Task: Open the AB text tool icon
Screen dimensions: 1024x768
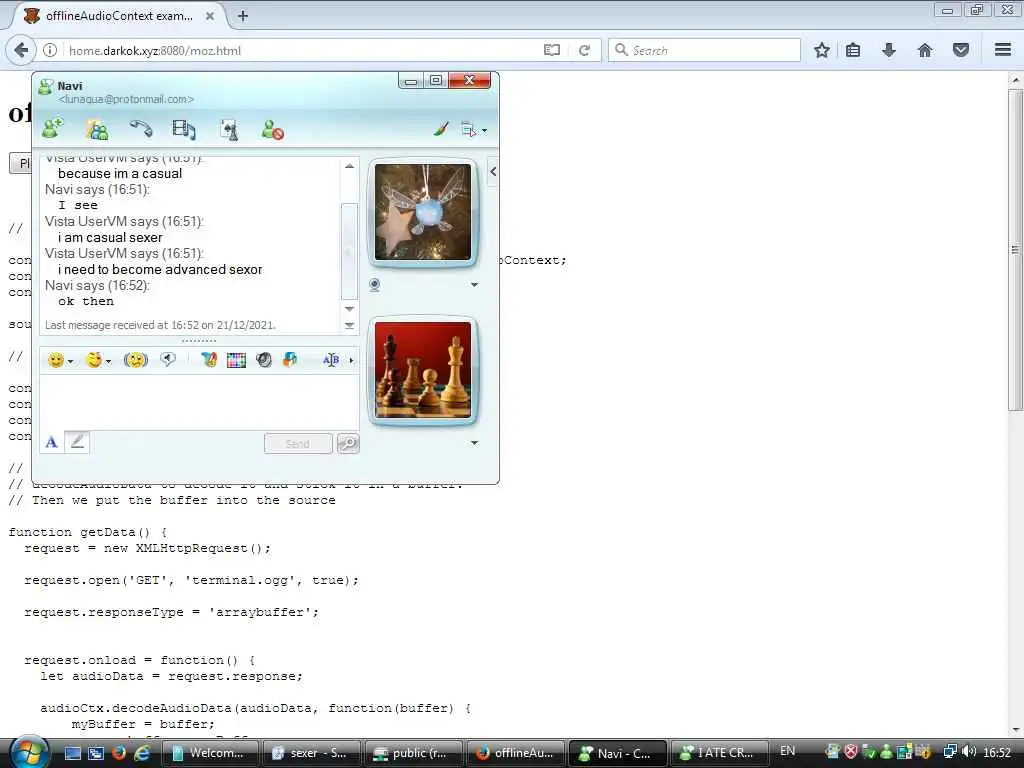Action: tap(331, 360)
